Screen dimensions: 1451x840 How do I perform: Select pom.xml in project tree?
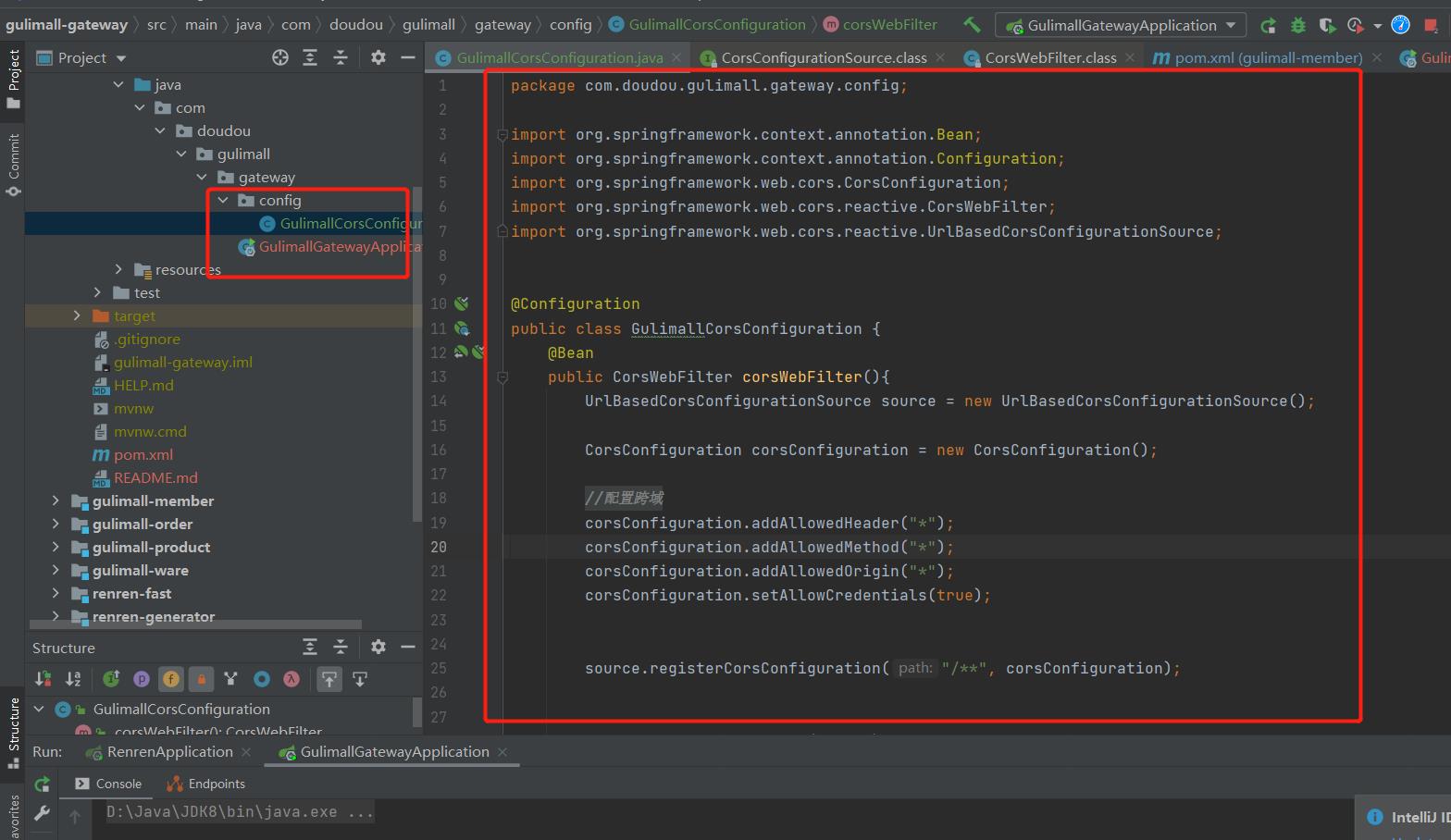click(x=133, y=454)
